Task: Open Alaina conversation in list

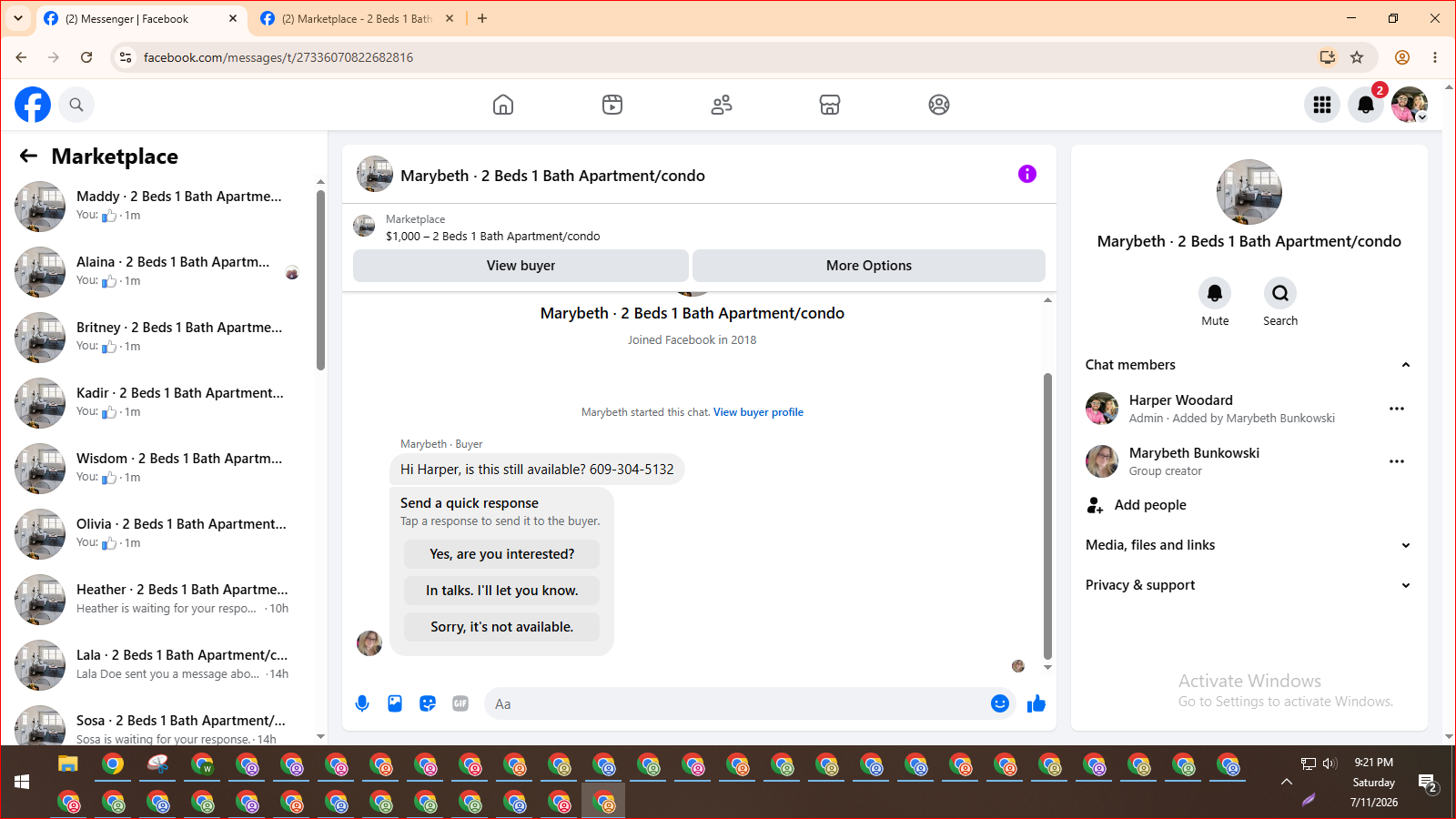Action: [159, 271]
